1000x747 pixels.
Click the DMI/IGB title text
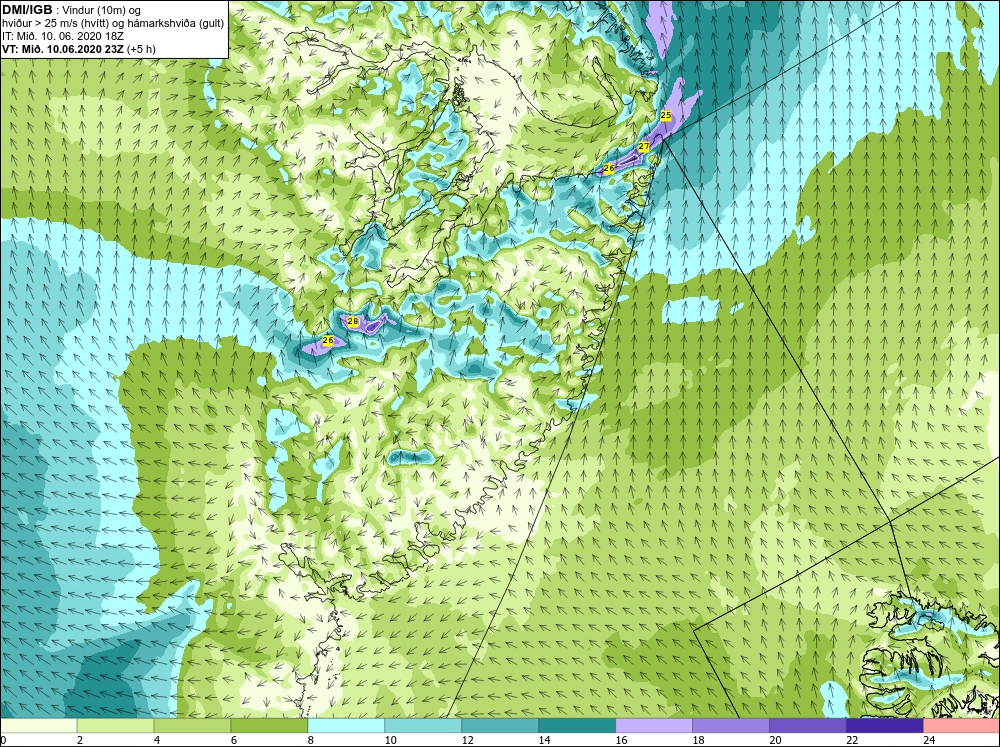pyautogui.click(x=27, y=10)
